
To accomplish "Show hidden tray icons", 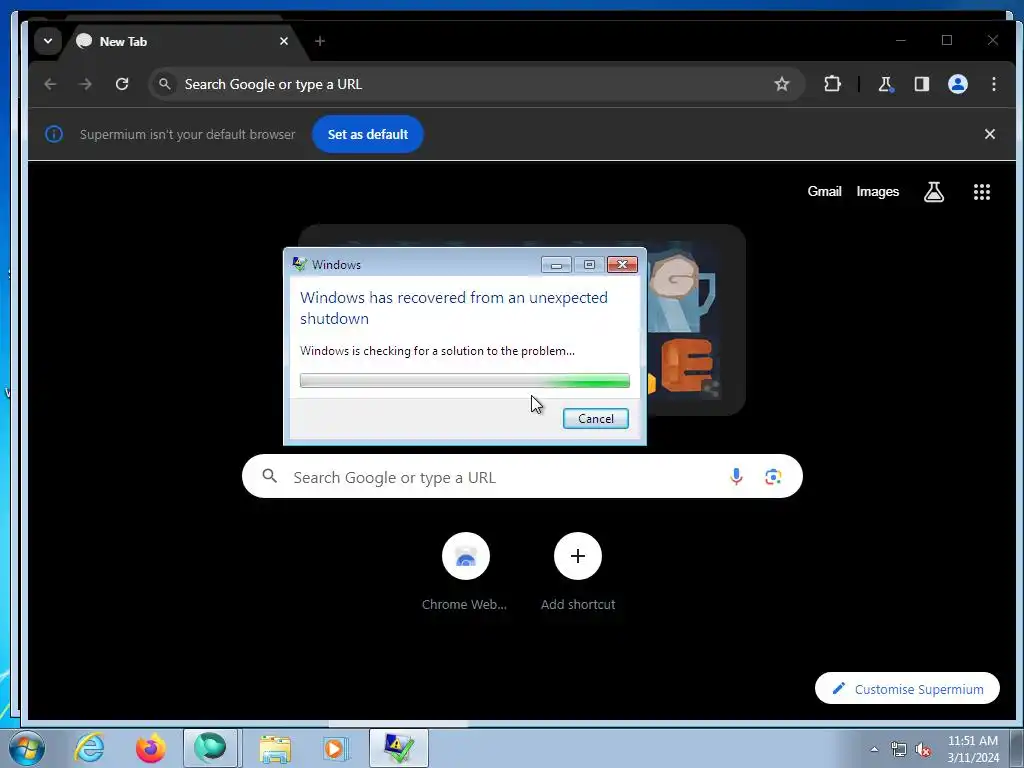I will click(874, 749).
